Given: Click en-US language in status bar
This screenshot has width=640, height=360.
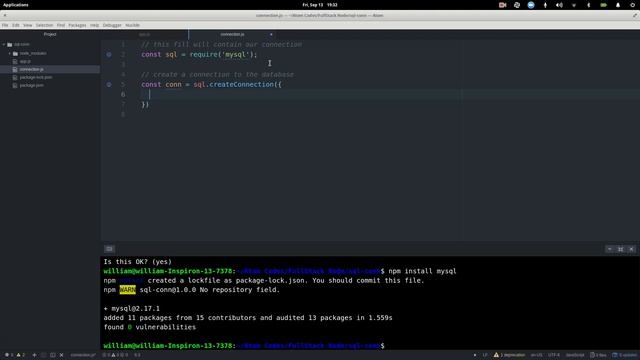Looking at the screenshot, I should [536, 355].
